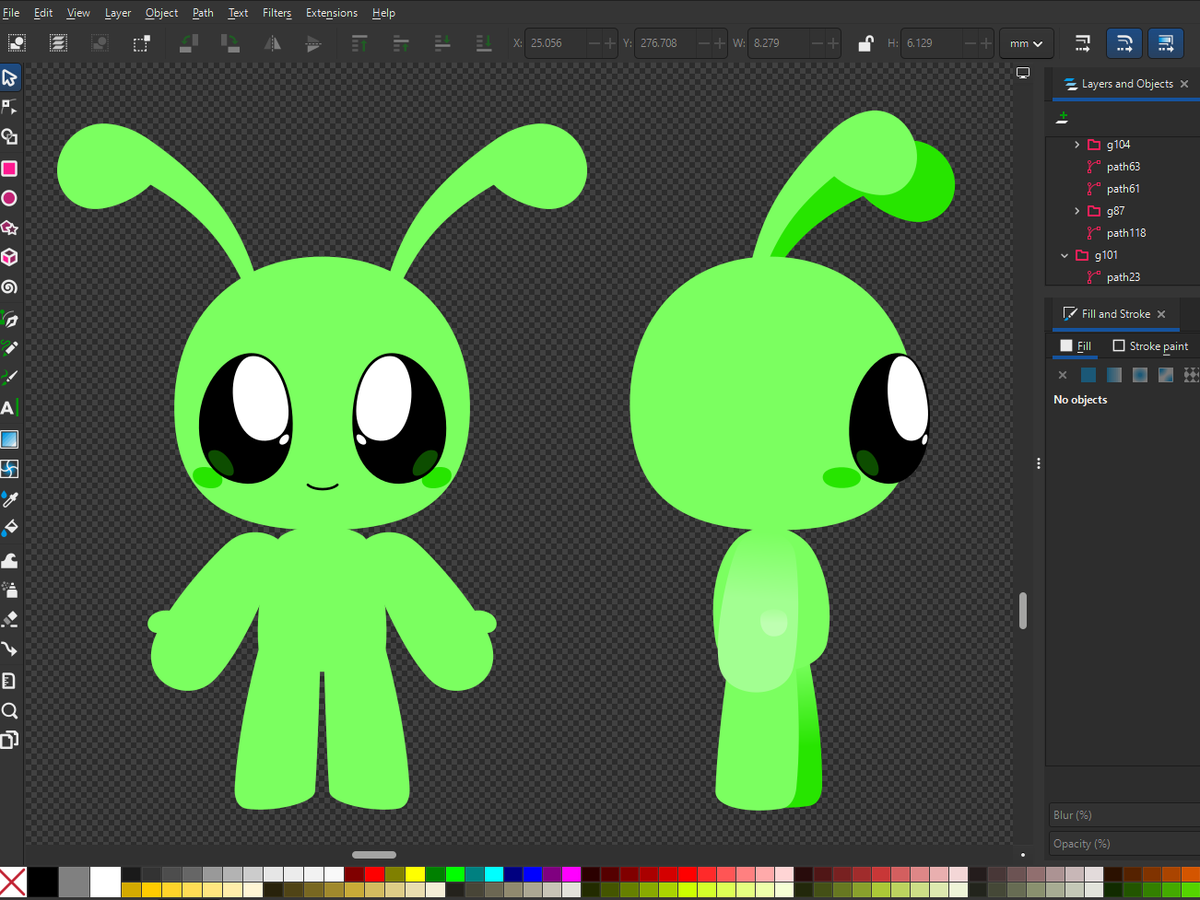This screenshot has height=900, width=1200.
Task: Select path63 in the layers list
Action: click(1123, 167)
